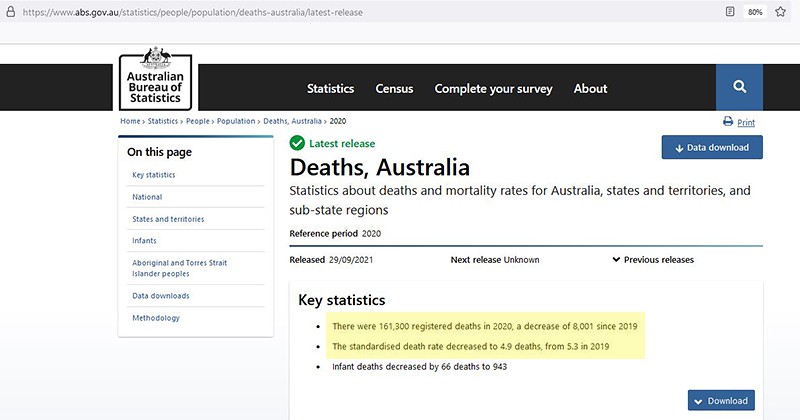
Task: Click the browser bookmark star icon
Action: (x=781, y=12)
